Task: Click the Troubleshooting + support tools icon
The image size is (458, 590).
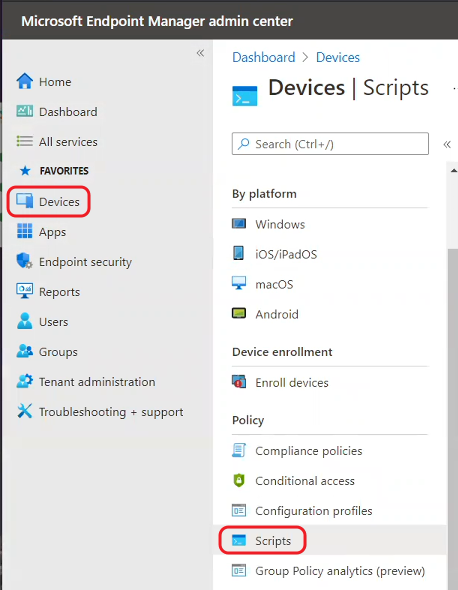Action: pos(25,411)
